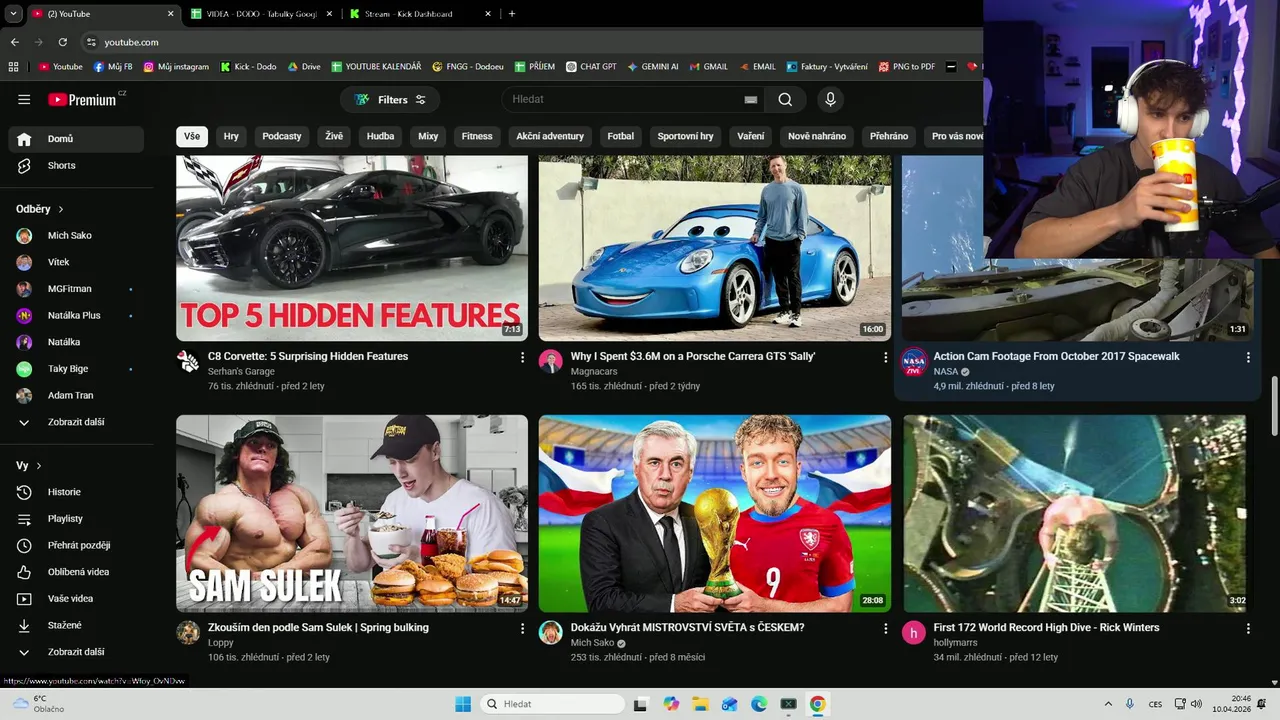The width and height of the screenshot is (1280, 720).
Task: Open NASA channel avatar
Action: tap(914, 361)
